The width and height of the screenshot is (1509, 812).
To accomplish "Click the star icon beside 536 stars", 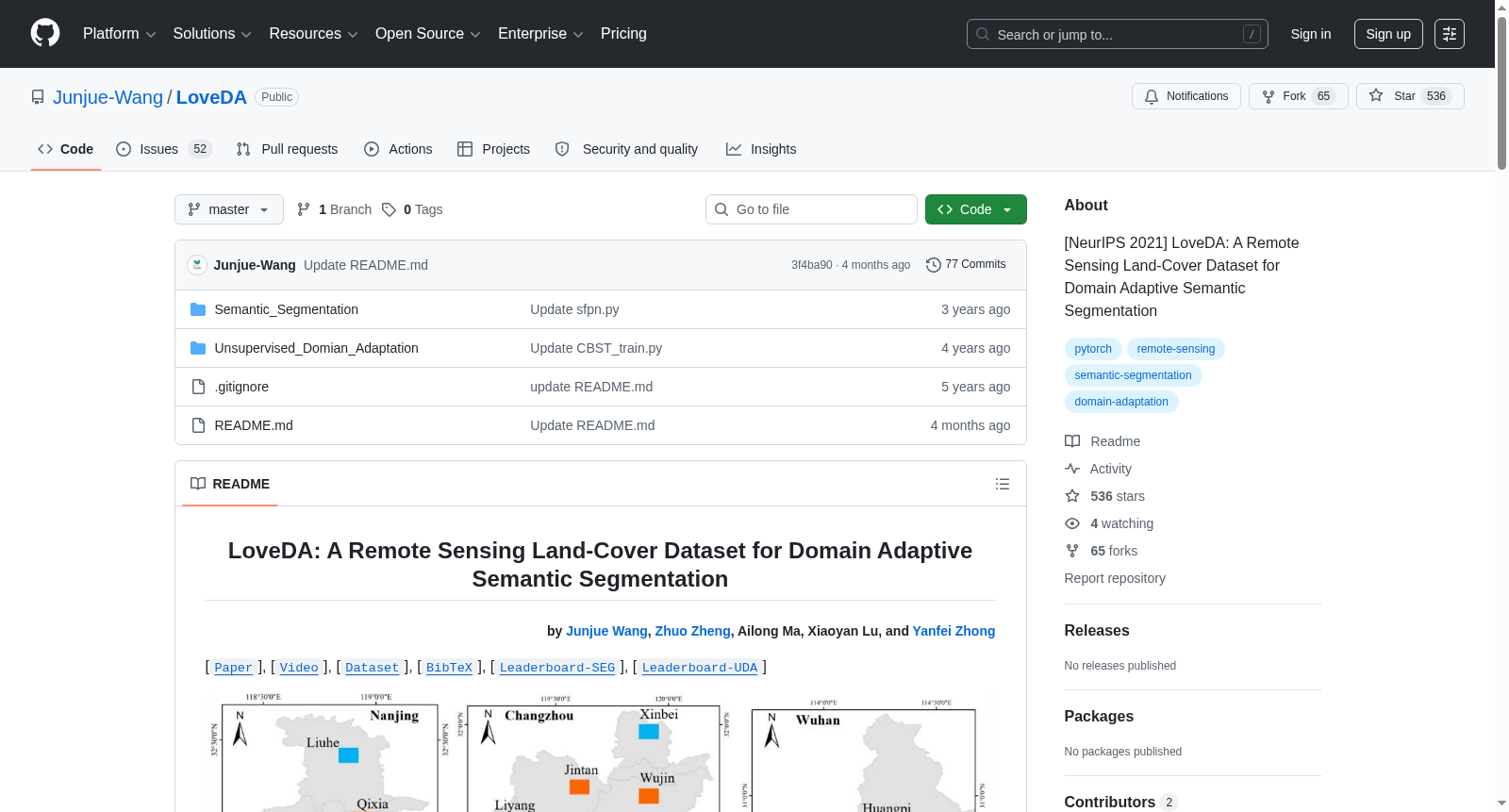I will point(1072,496).
